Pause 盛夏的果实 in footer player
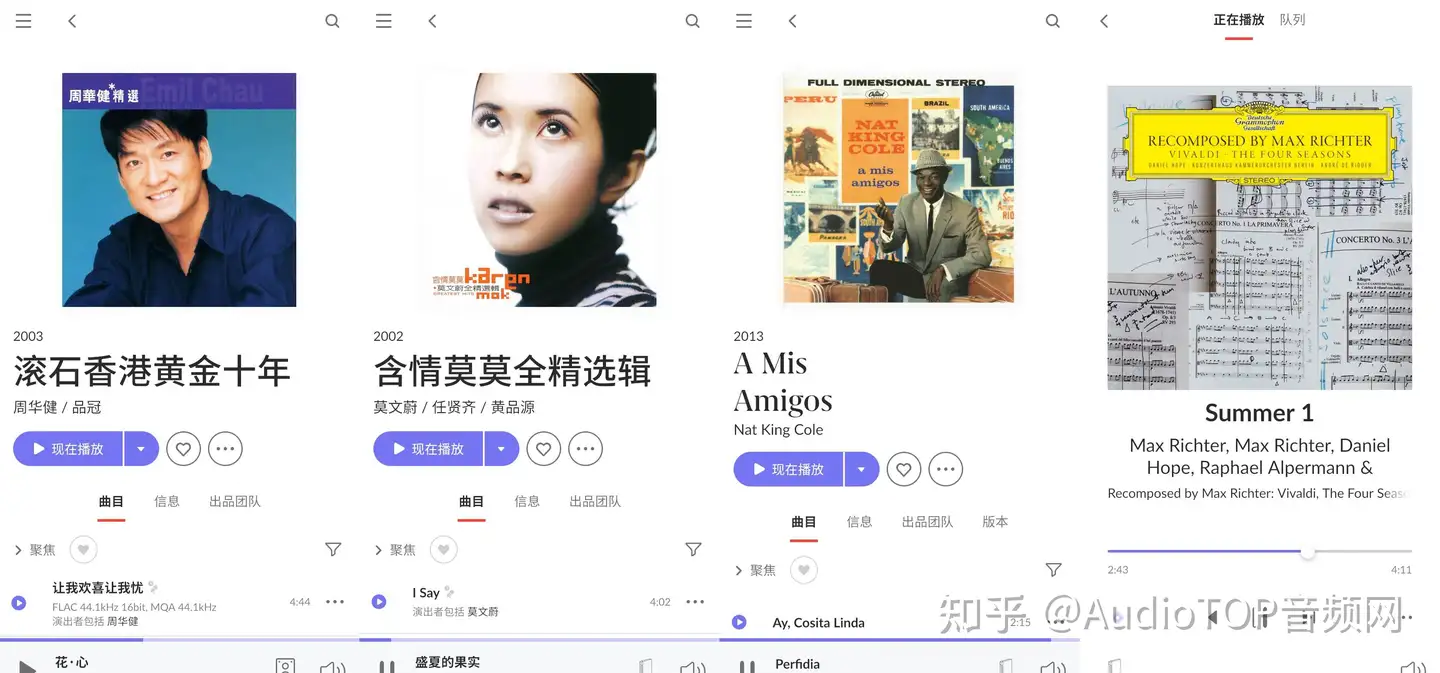The image size is (1440, 673). tap(387, 666)
